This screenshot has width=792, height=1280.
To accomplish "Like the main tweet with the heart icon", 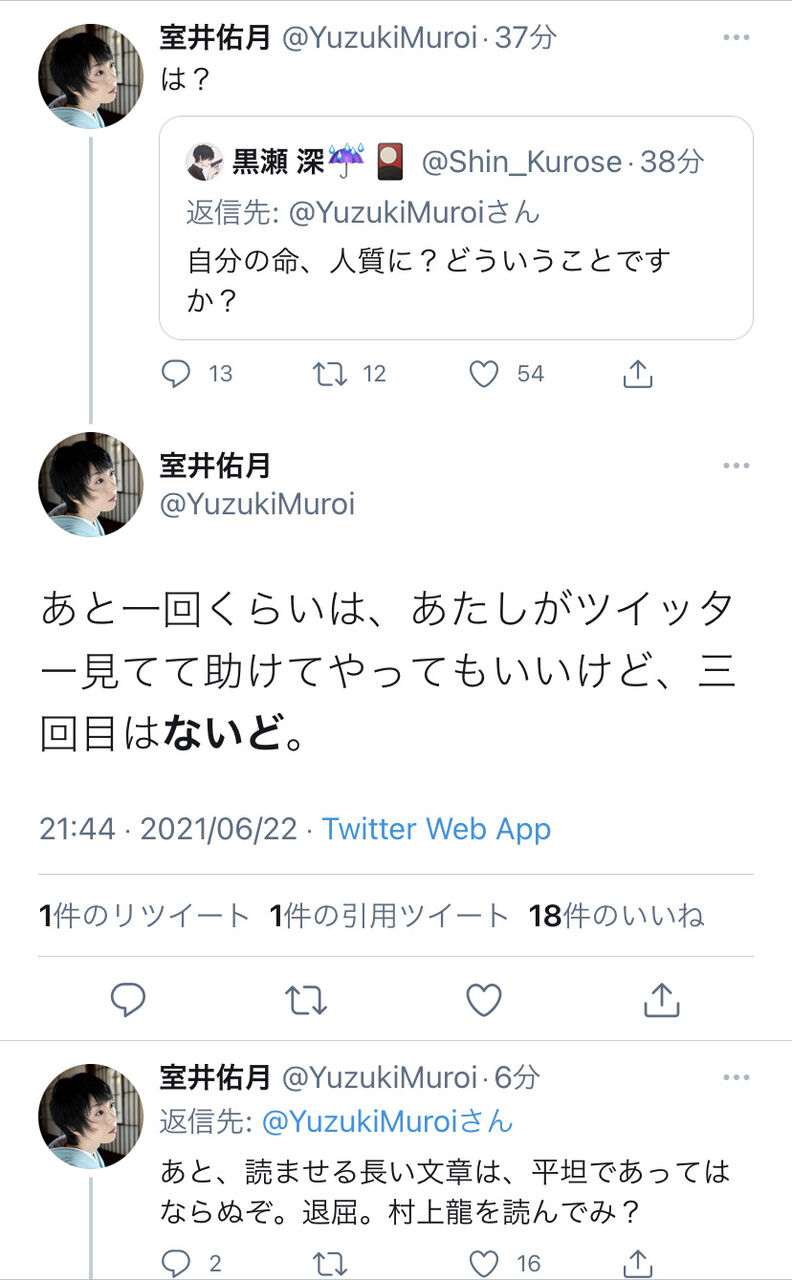I will tap(484, 999).
